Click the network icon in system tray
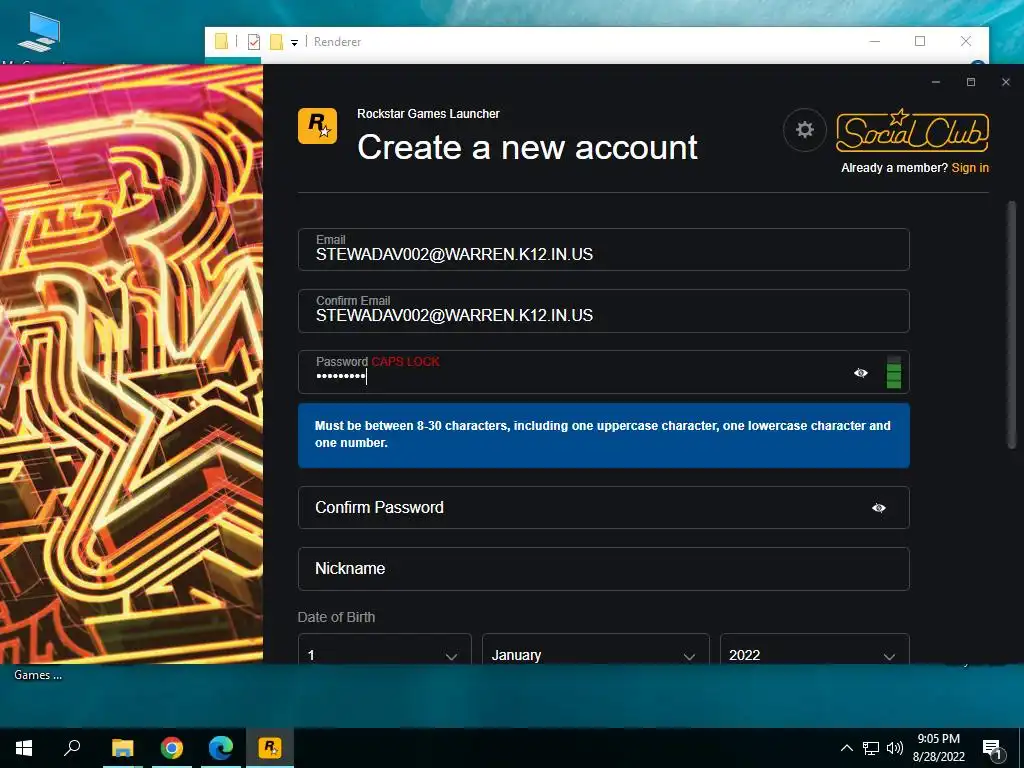The height and width of the screenshot is (768, 1024). (871, 748)
